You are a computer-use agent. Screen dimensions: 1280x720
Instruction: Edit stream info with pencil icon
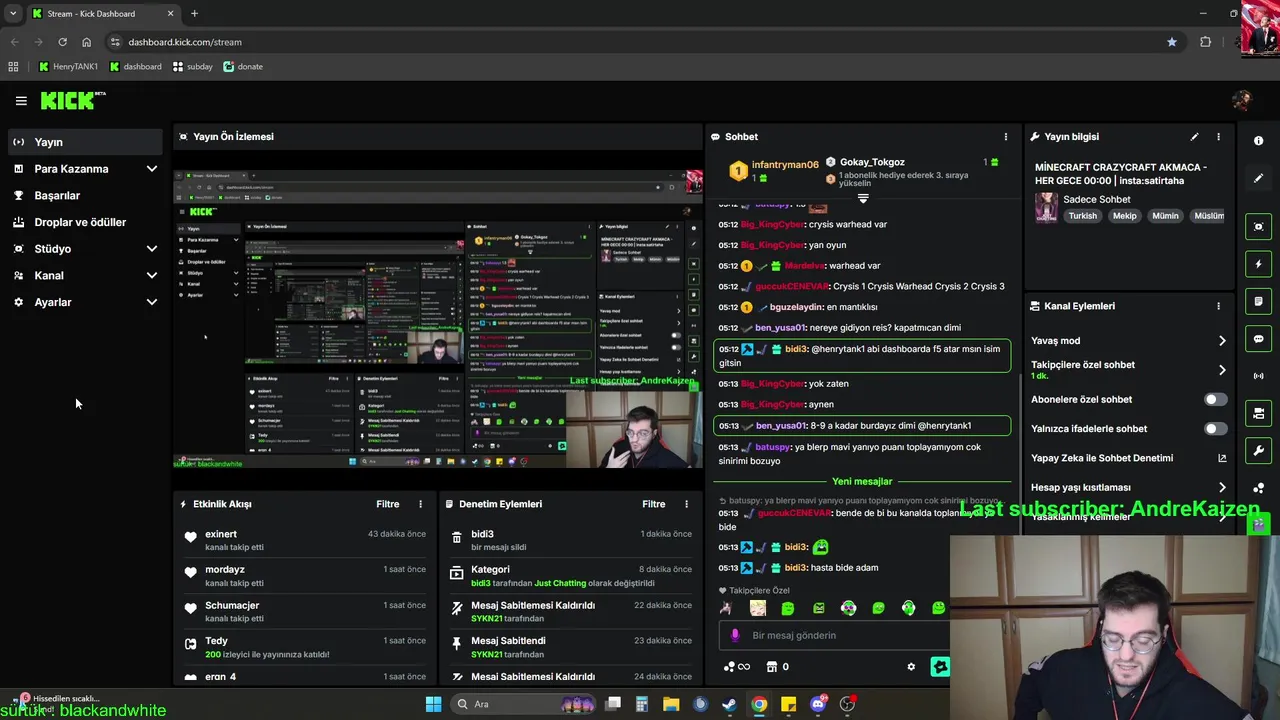(x=1194, y=136)
